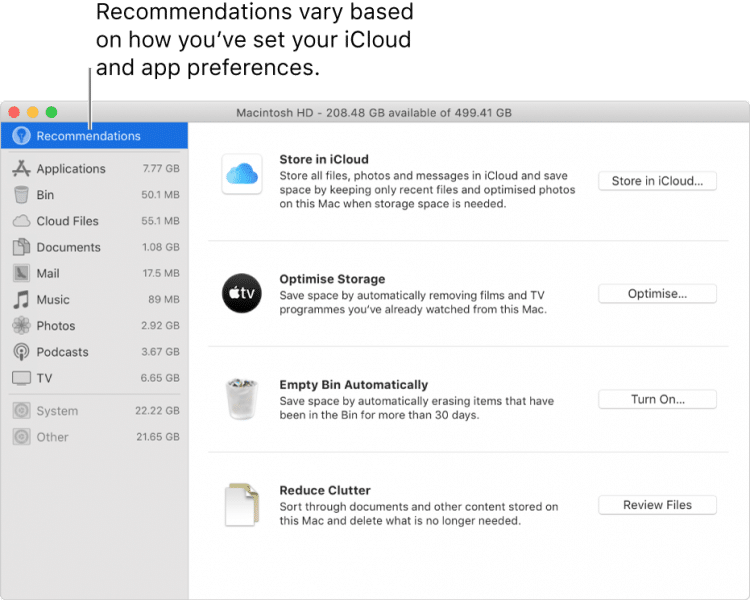Select the Music label

[53, 300]
